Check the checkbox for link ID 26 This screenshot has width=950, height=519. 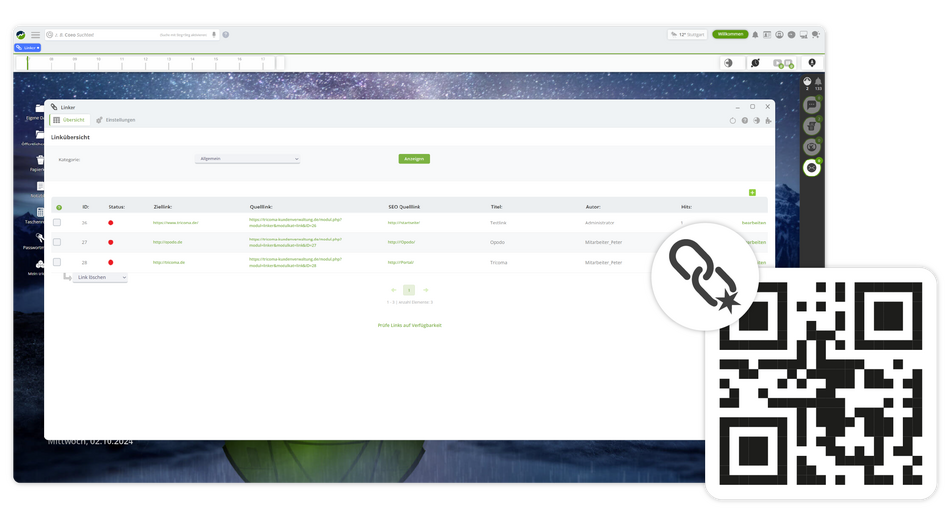point(57,222)
